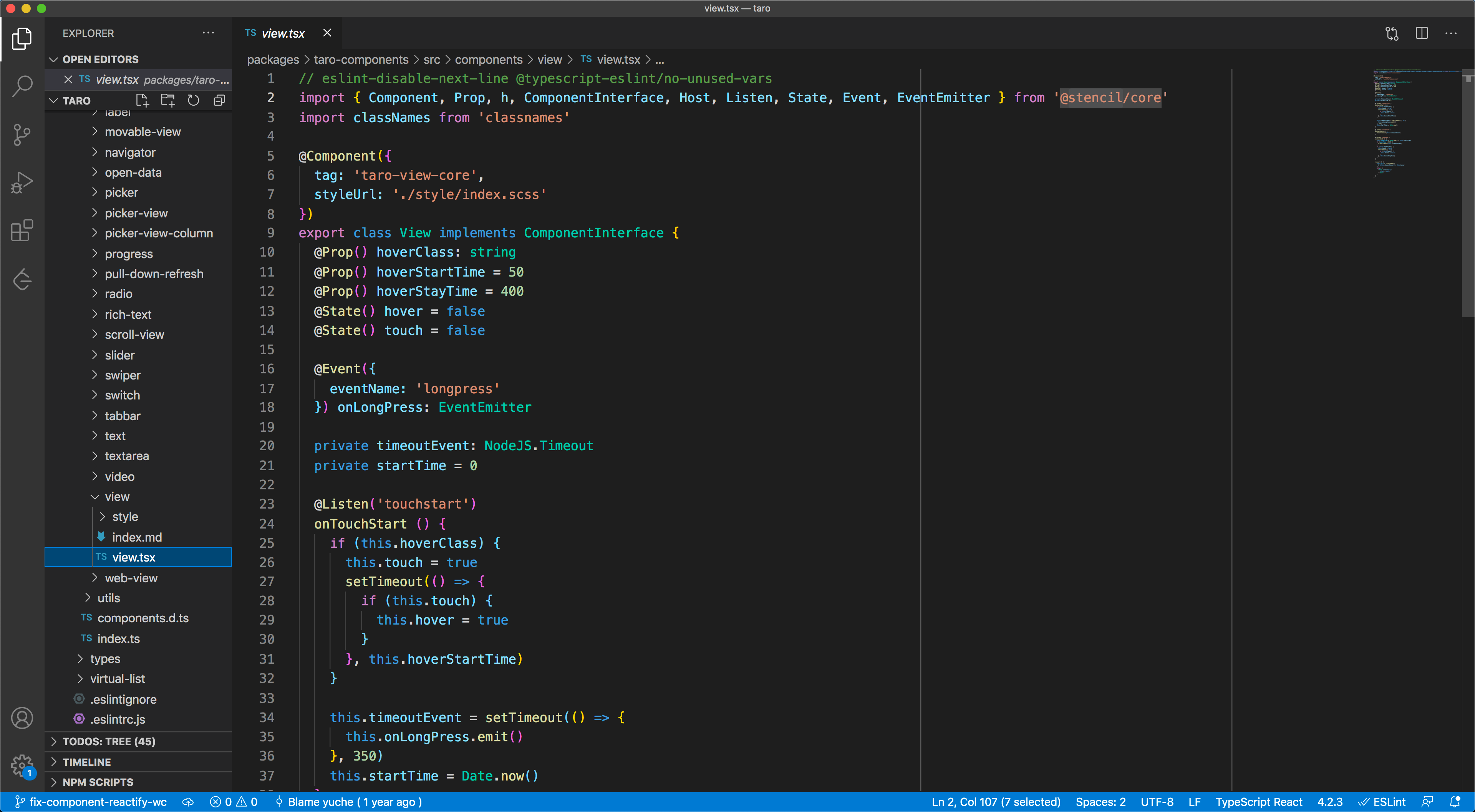
Task: Click Refresh Explorer icon
Action: pyautogui.click(x=194, y=101)
